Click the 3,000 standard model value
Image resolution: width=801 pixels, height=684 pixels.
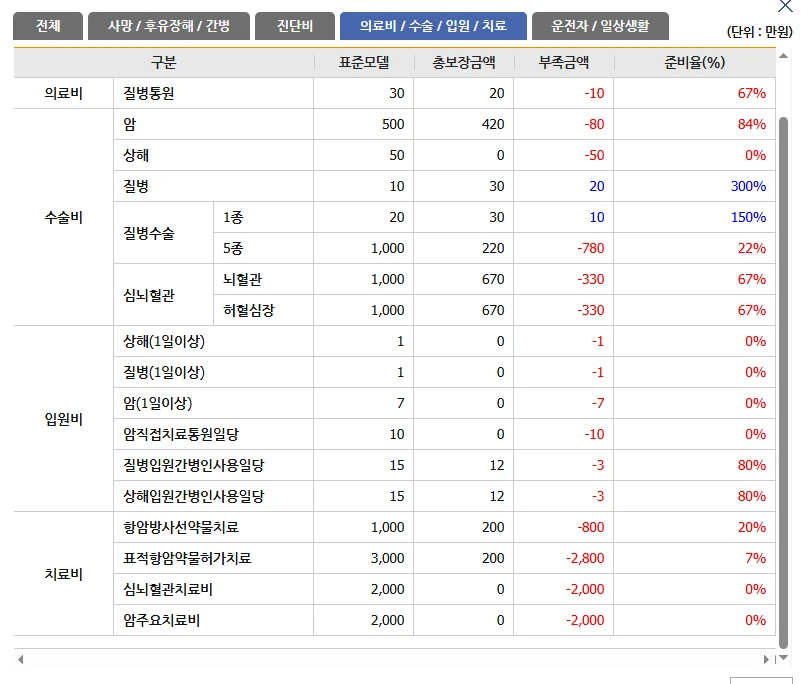click(388, 558)
